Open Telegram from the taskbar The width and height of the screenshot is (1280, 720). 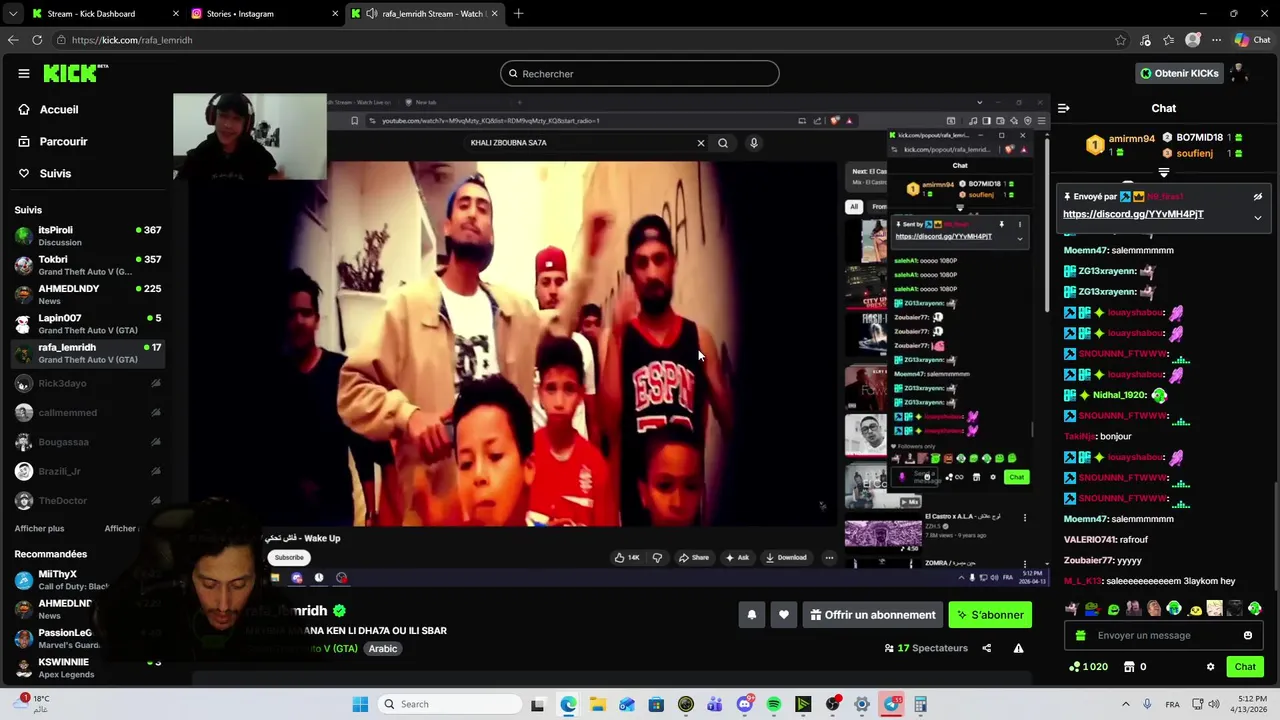[891, 704]
